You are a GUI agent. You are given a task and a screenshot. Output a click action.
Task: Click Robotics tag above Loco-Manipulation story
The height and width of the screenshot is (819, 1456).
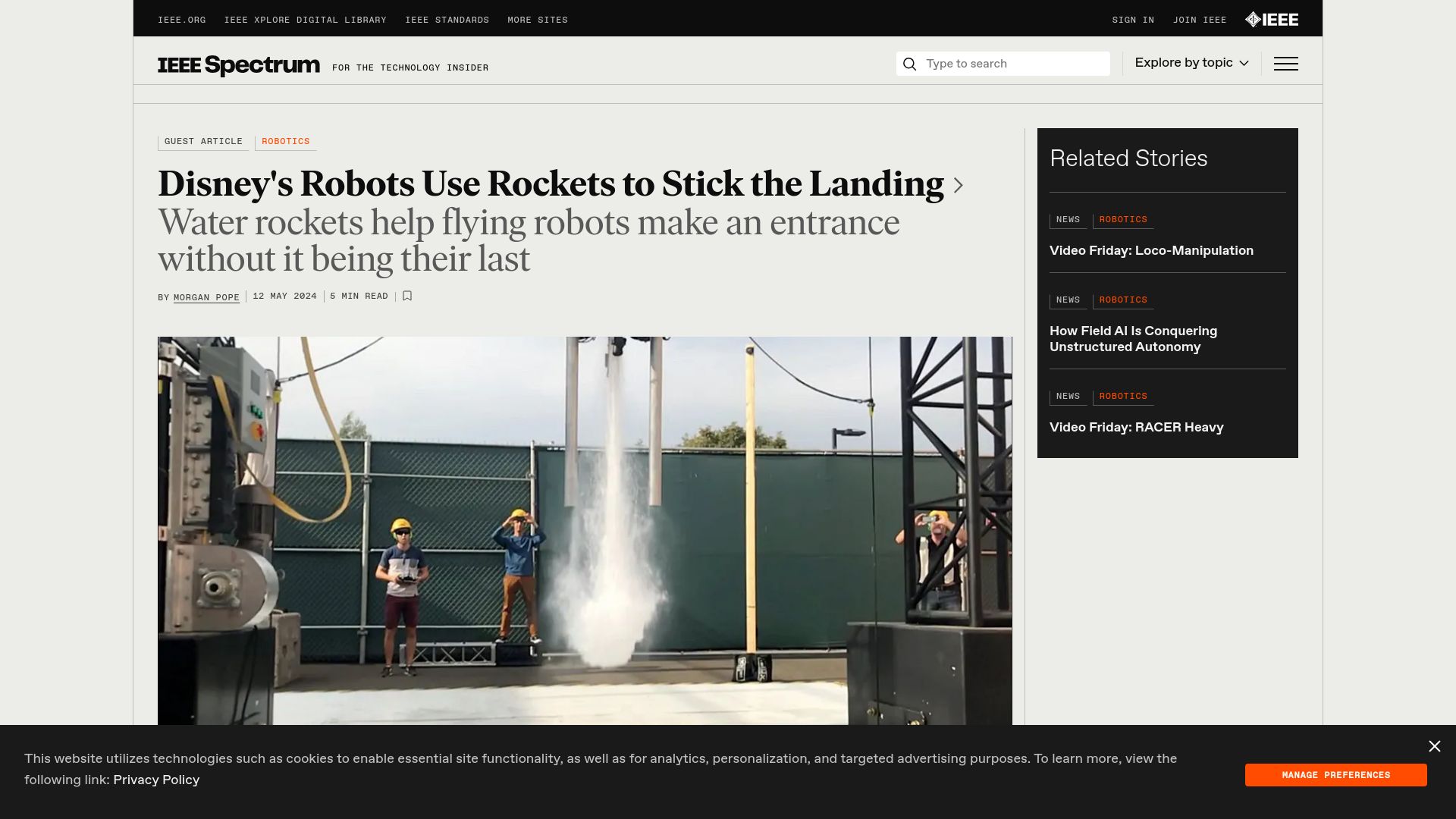click(1123, 220)
